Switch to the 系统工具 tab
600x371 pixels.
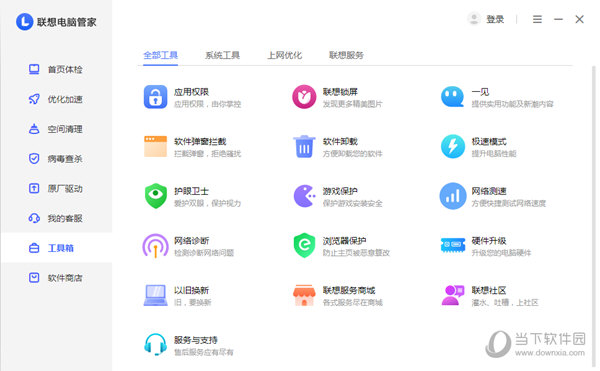222,55
